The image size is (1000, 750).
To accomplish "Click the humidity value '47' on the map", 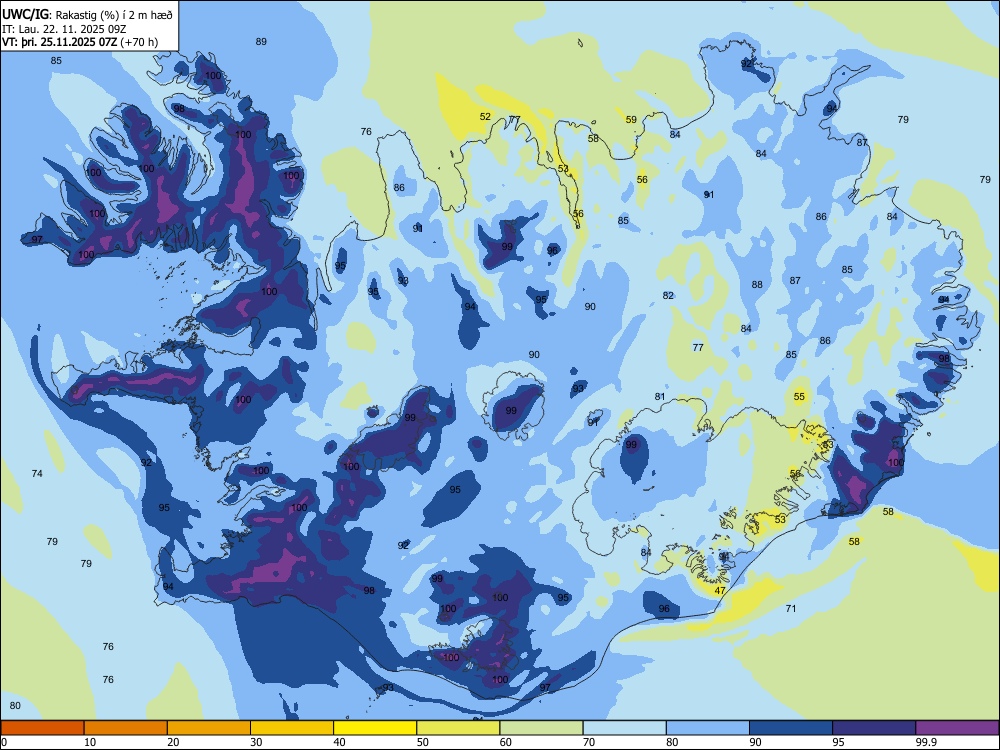I will pyautogui.click(x=719, y=591).
